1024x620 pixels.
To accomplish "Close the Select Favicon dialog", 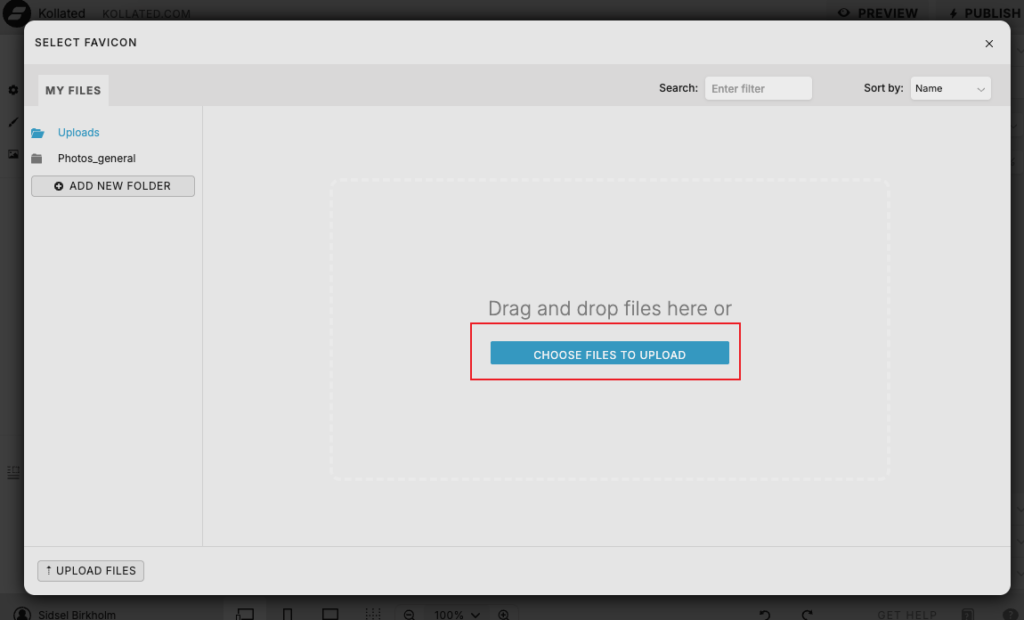I will point(989,44).
